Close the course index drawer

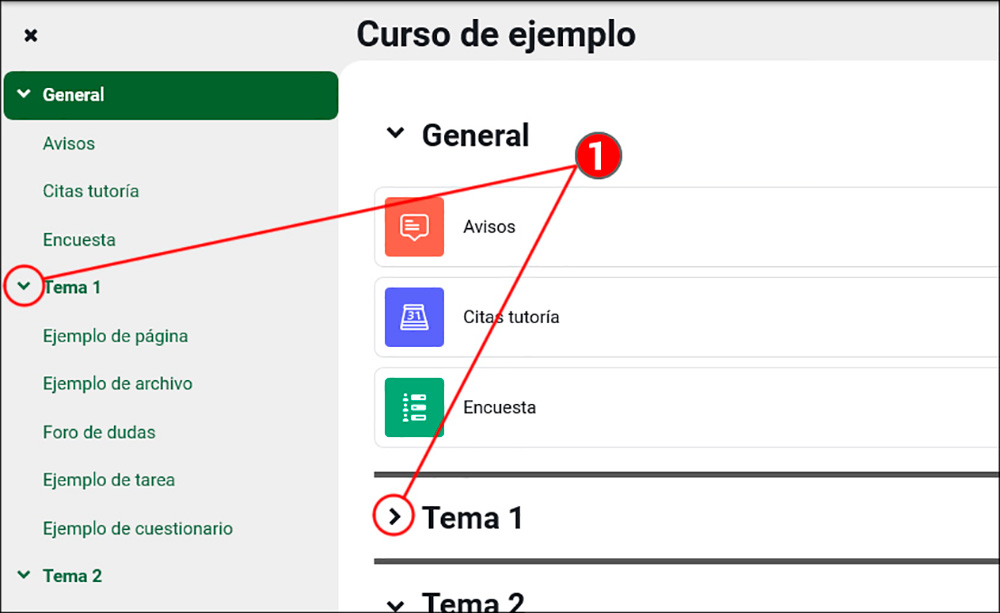[31, 36]
